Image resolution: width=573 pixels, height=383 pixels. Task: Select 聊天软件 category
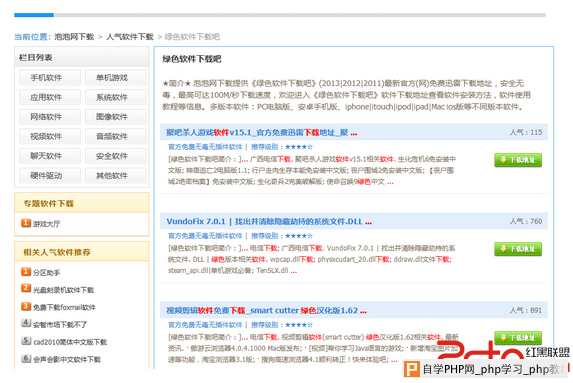[x=50, y=156]
